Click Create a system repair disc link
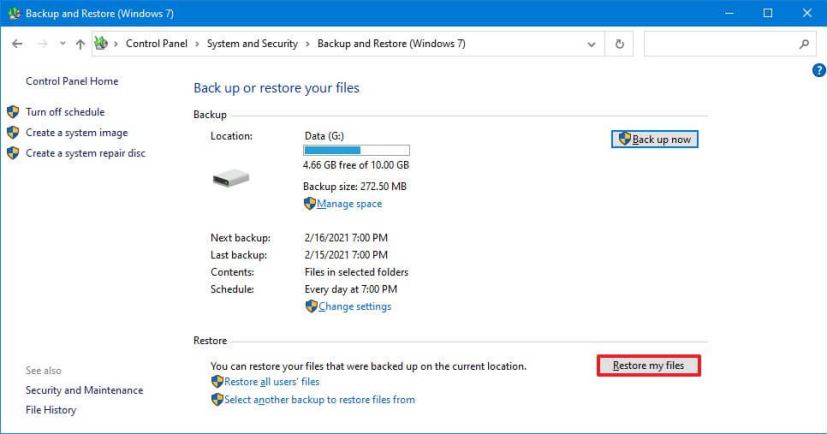This screenshot has height=434, width=827. [85, 153]
